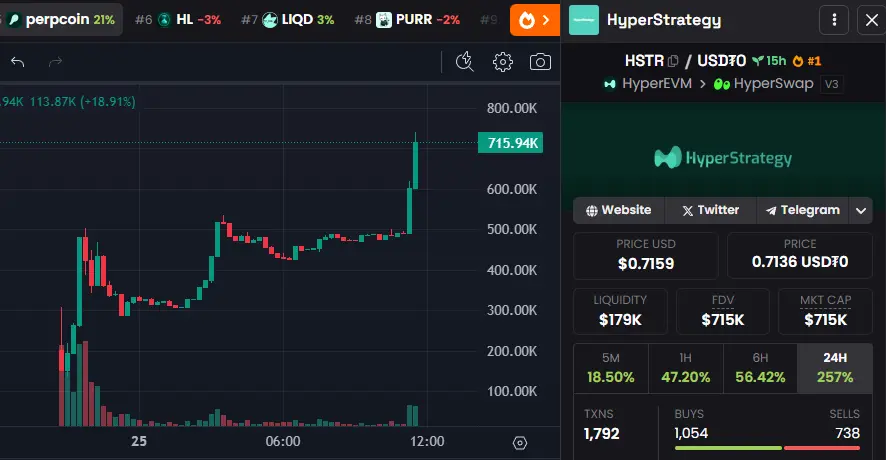Undo the last chart action
This screenshot has height=460, width=886.
(x=18, y=62)
